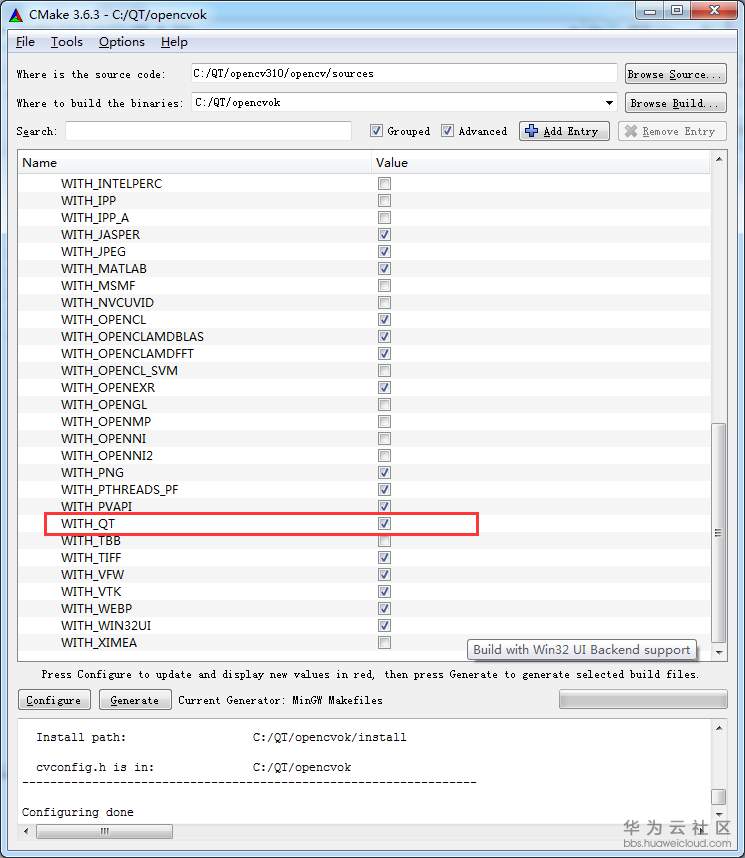The image size is (745, 858).
Task: Maximize the CMake window
Action: (677, 10)
